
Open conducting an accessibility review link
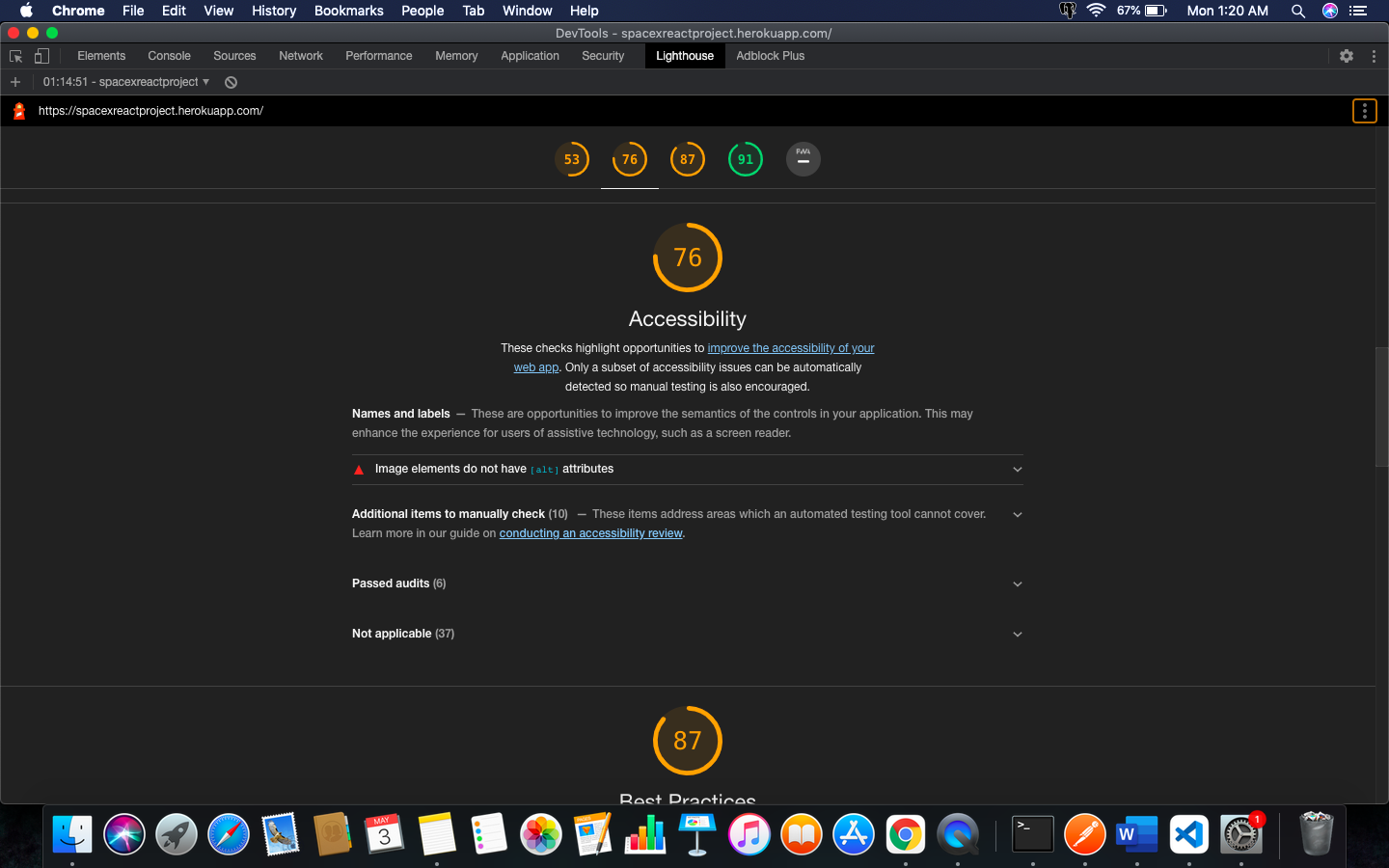pos(590,533)
